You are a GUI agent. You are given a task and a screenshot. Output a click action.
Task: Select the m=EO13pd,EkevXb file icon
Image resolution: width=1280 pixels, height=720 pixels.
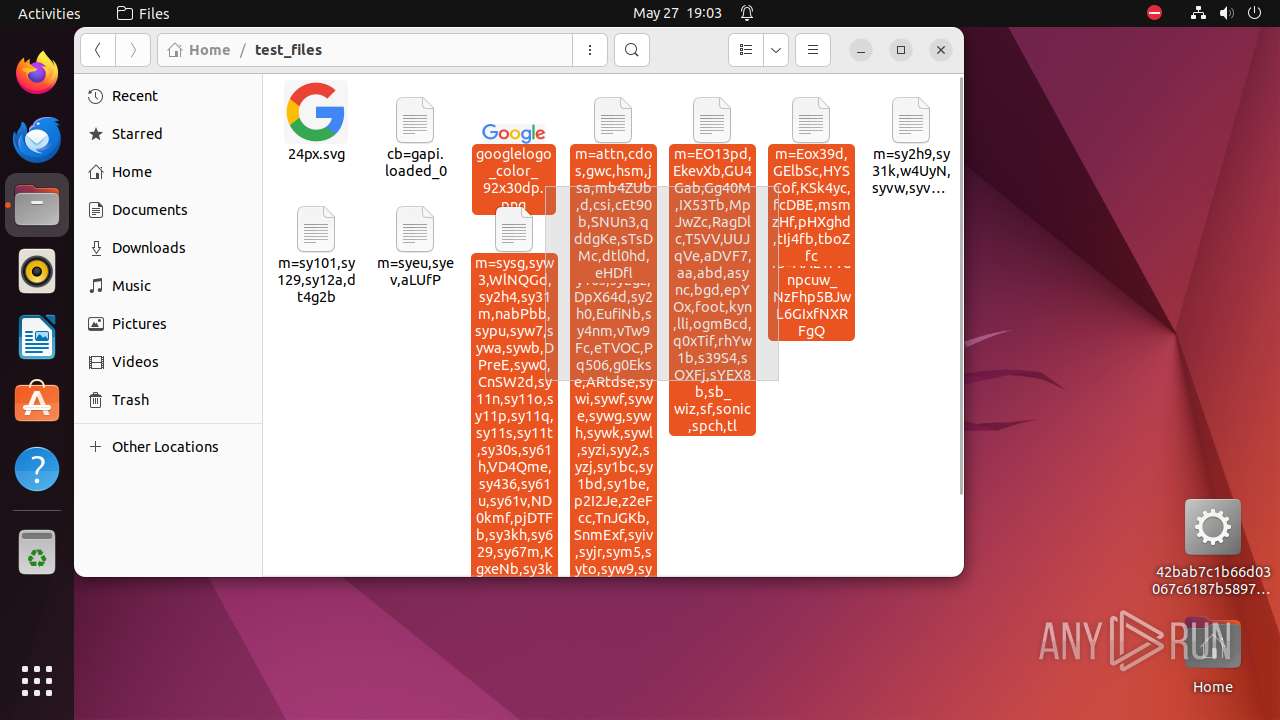click(712, 120)
